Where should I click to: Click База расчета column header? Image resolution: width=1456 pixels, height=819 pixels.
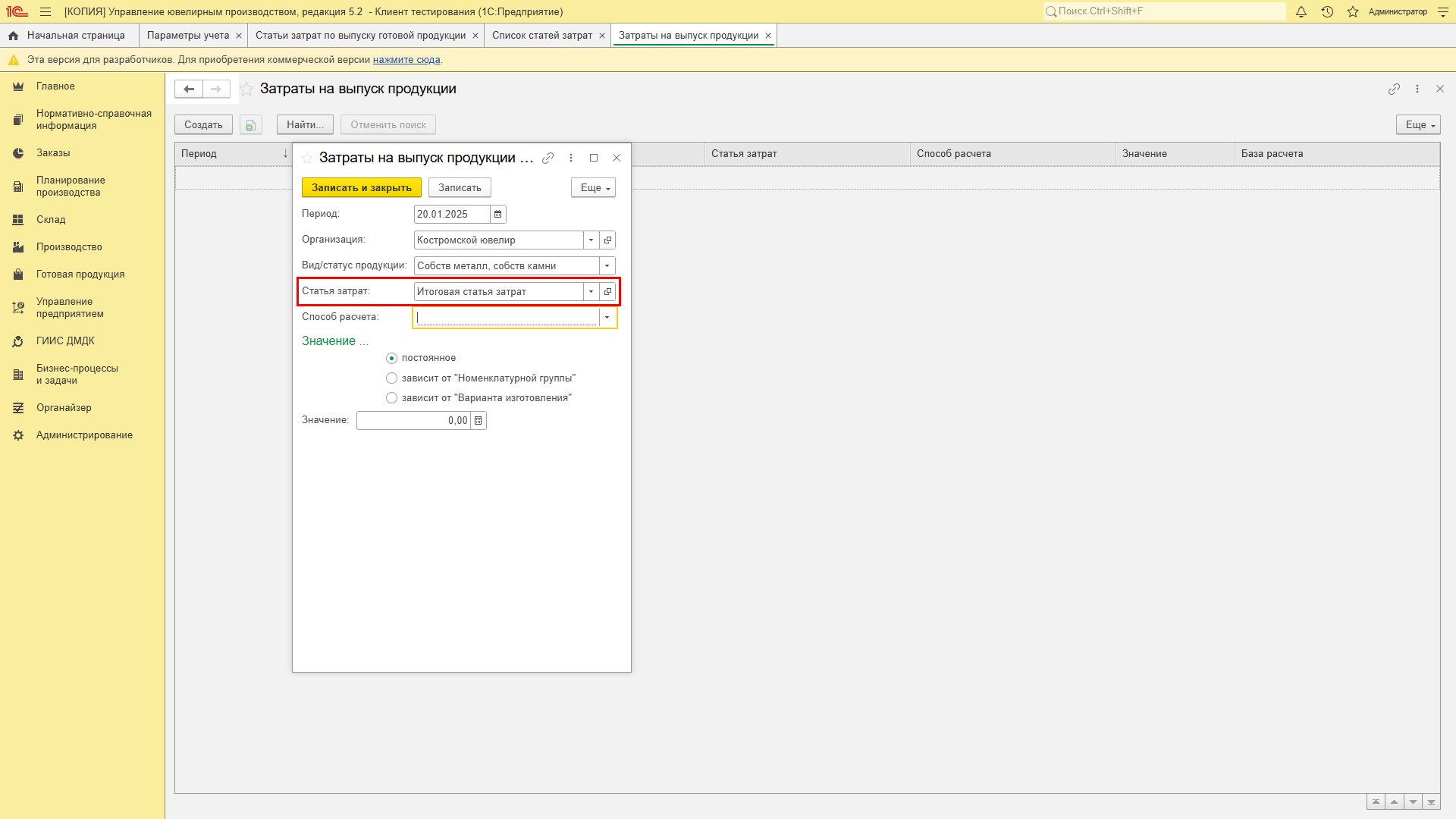pos(1338,154)
